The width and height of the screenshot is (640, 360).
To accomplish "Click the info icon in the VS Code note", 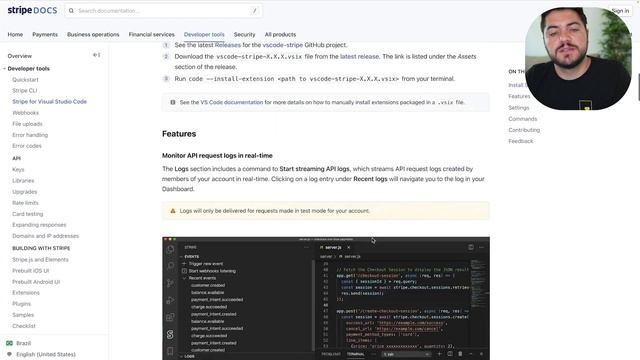I will [x=173, y=102].
